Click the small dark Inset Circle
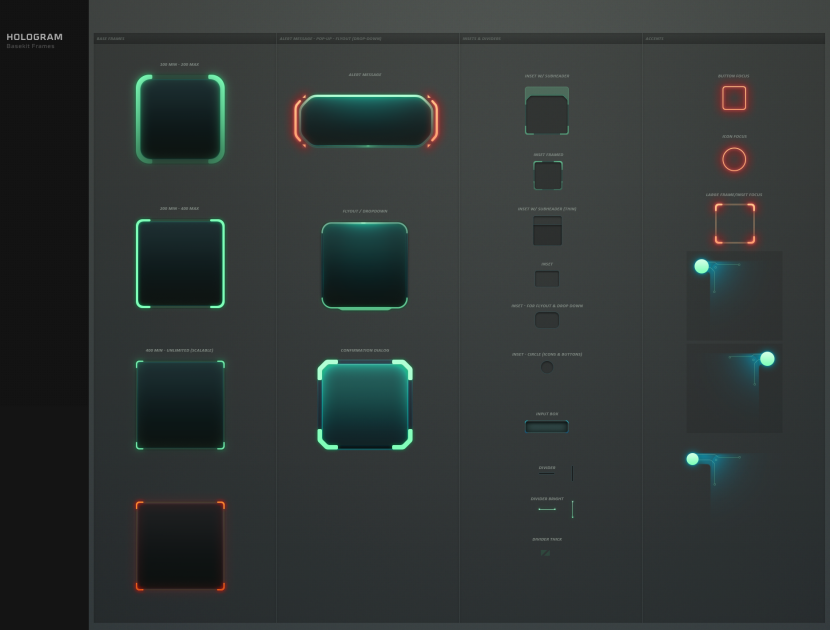This screenshot has height=630, width=830. pyautogui.click(x=547, y=367)
